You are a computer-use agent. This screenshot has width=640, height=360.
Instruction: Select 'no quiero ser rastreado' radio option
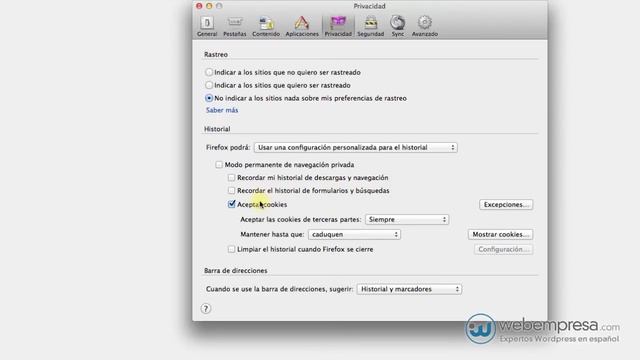[x=209, y=72]
